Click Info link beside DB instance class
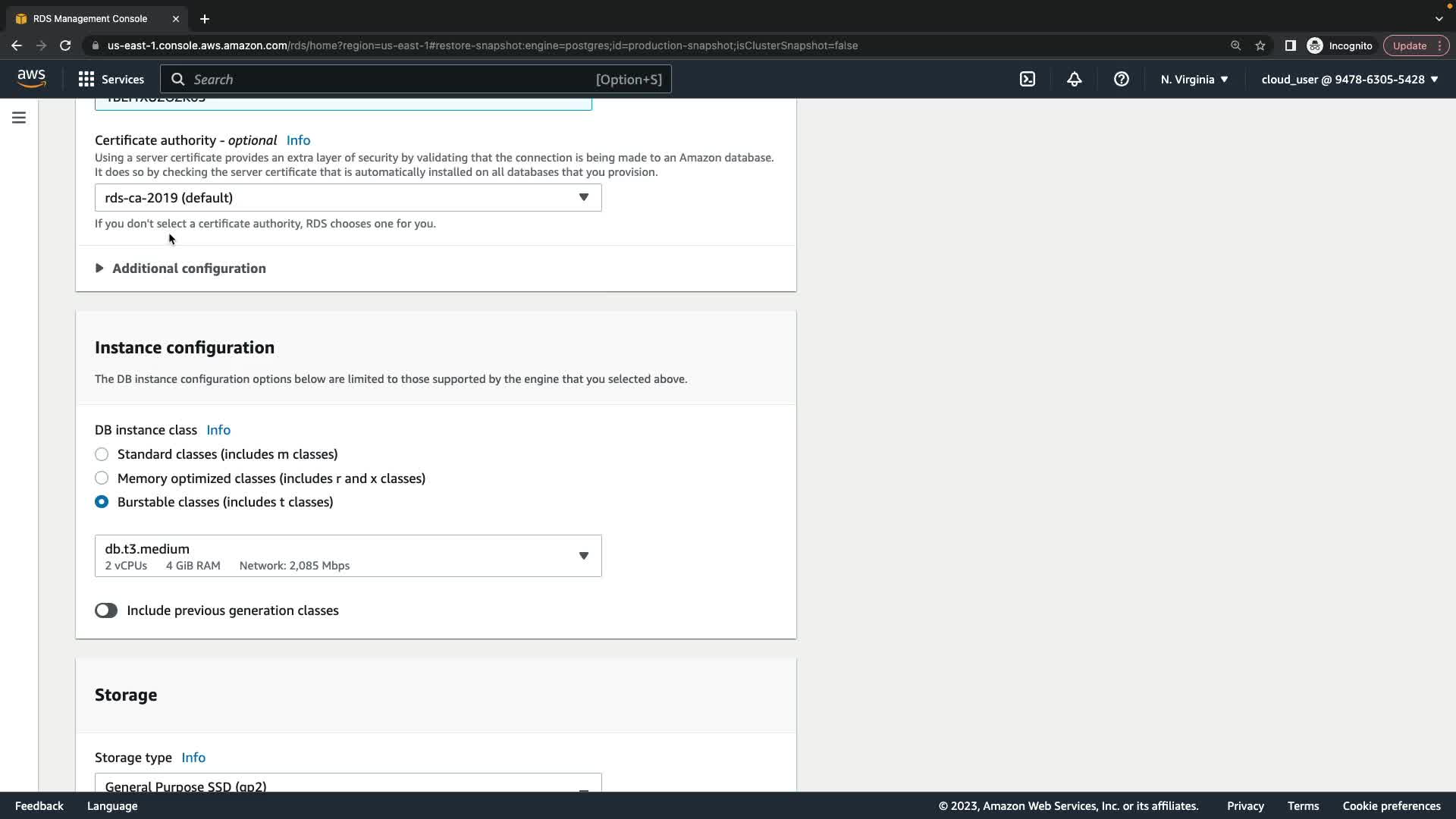The image size is (1456, 819). point(218,430)
